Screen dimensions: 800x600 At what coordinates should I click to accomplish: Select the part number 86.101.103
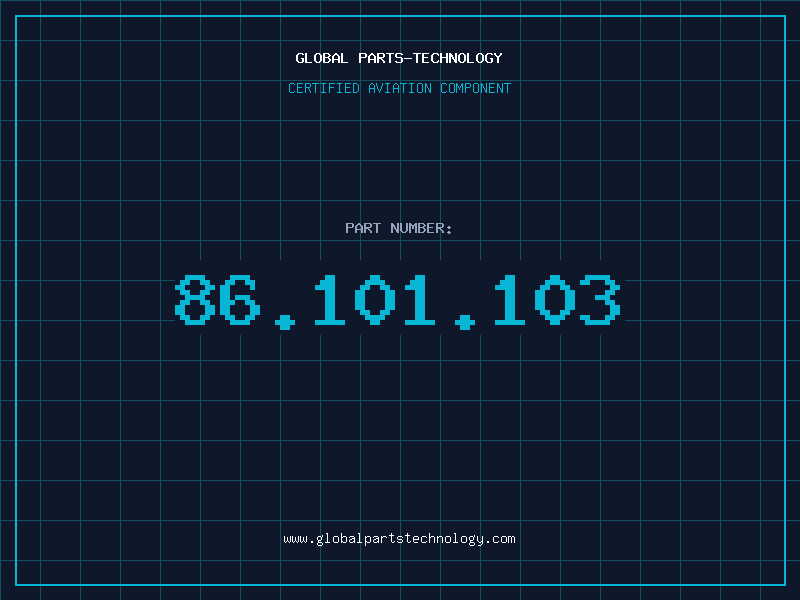(x=398, y=301)
